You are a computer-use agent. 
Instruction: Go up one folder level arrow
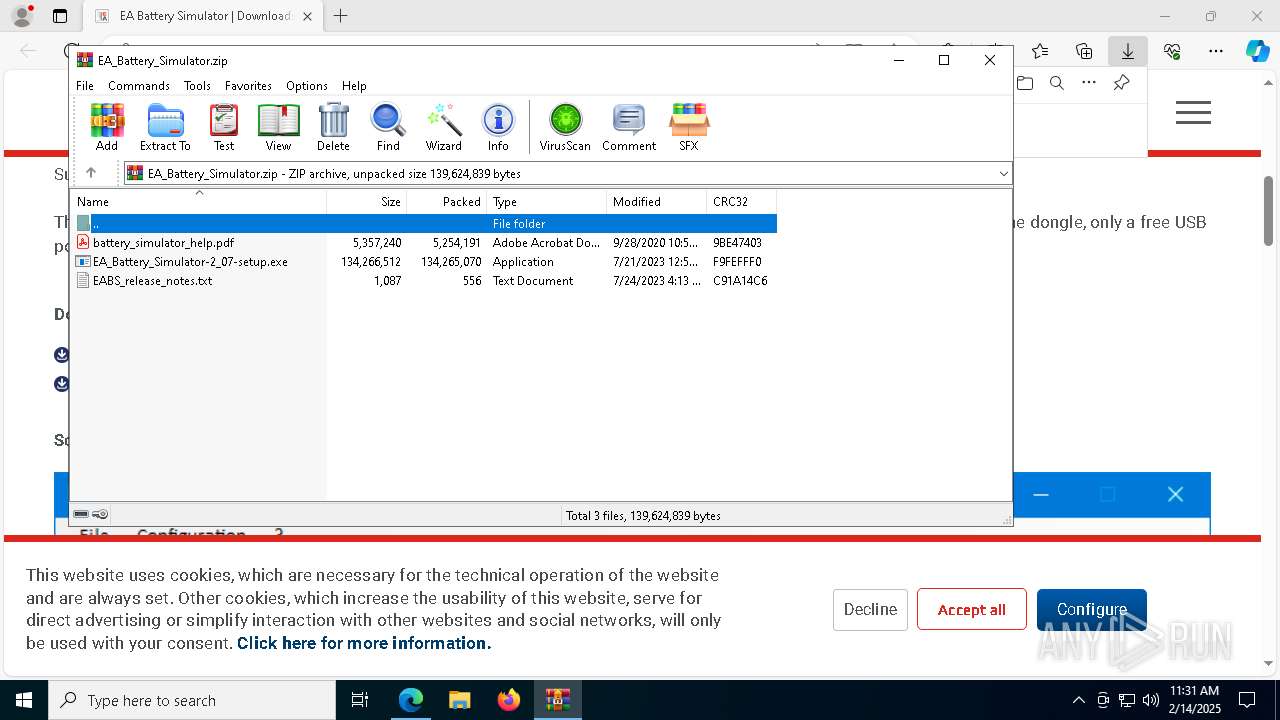[91, 173]
